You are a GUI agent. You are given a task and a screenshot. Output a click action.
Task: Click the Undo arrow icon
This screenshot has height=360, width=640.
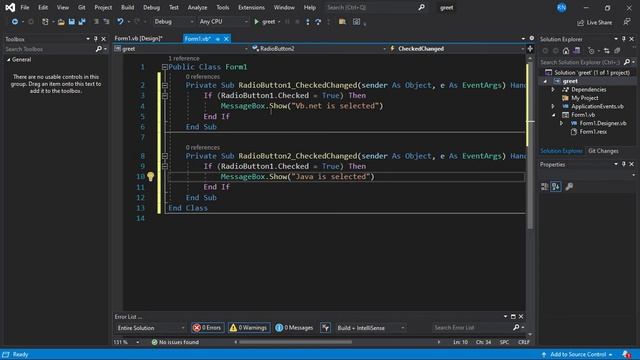120,22
